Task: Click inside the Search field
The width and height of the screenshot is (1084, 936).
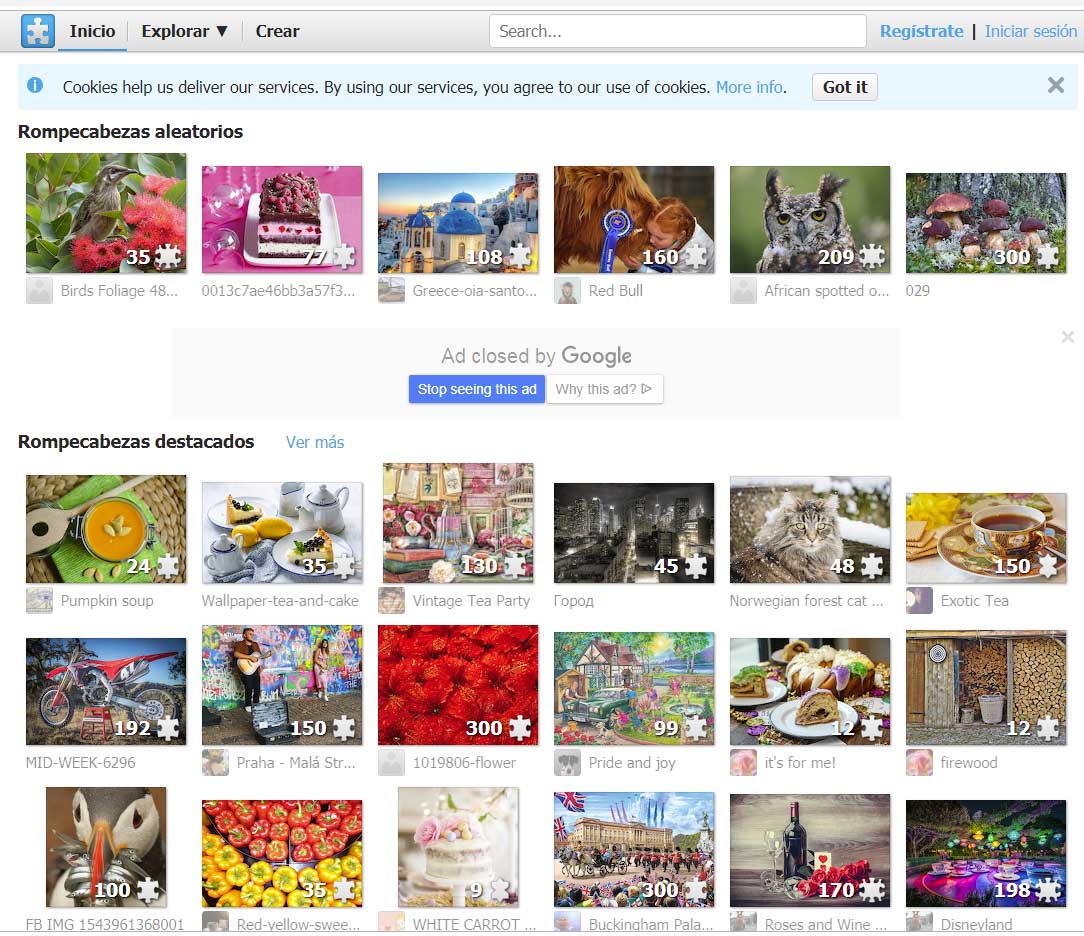Action: click(x=677, y=31)
